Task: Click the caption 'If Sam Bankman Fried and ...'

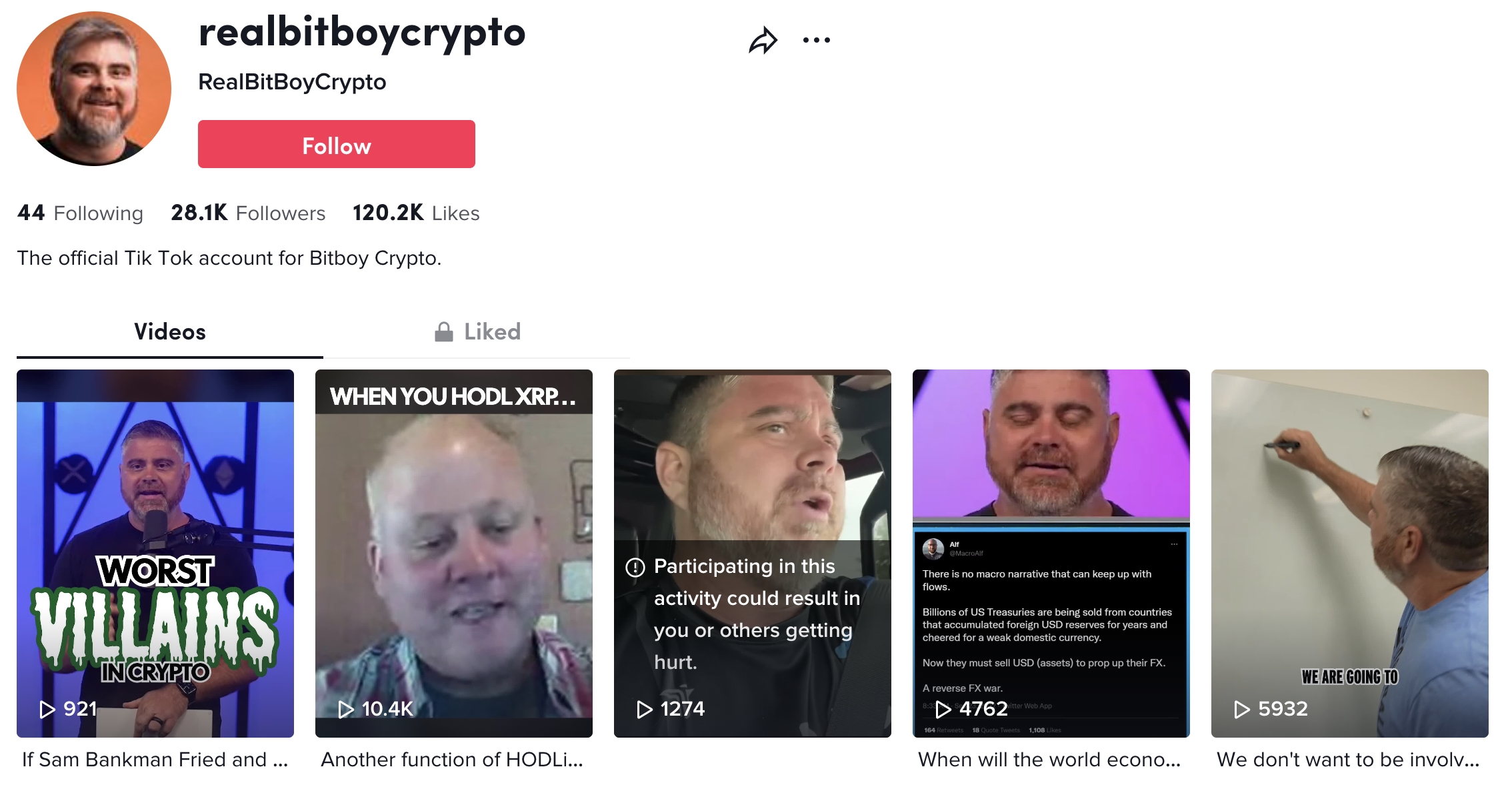Action: (155, 760)
